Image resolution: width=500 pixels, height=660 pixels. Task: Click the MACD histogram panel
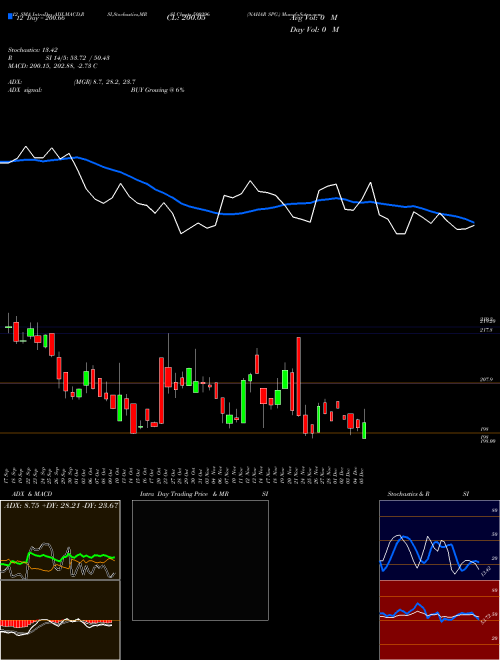click(x=60, y=620)
